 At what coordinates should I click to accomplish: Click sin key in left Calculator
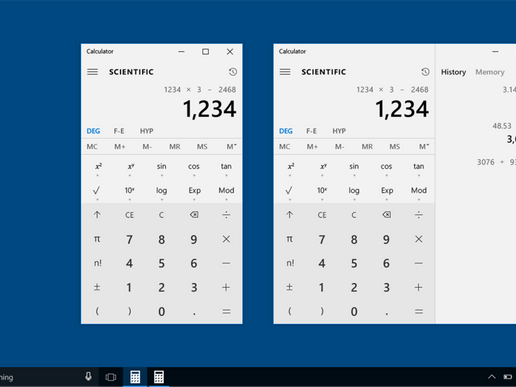point(161,166)
